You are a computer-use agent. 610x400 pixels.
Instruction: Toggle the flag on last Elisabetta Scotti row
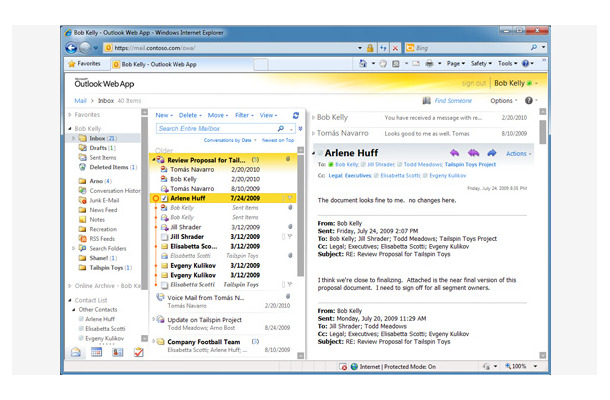[290, 285]
